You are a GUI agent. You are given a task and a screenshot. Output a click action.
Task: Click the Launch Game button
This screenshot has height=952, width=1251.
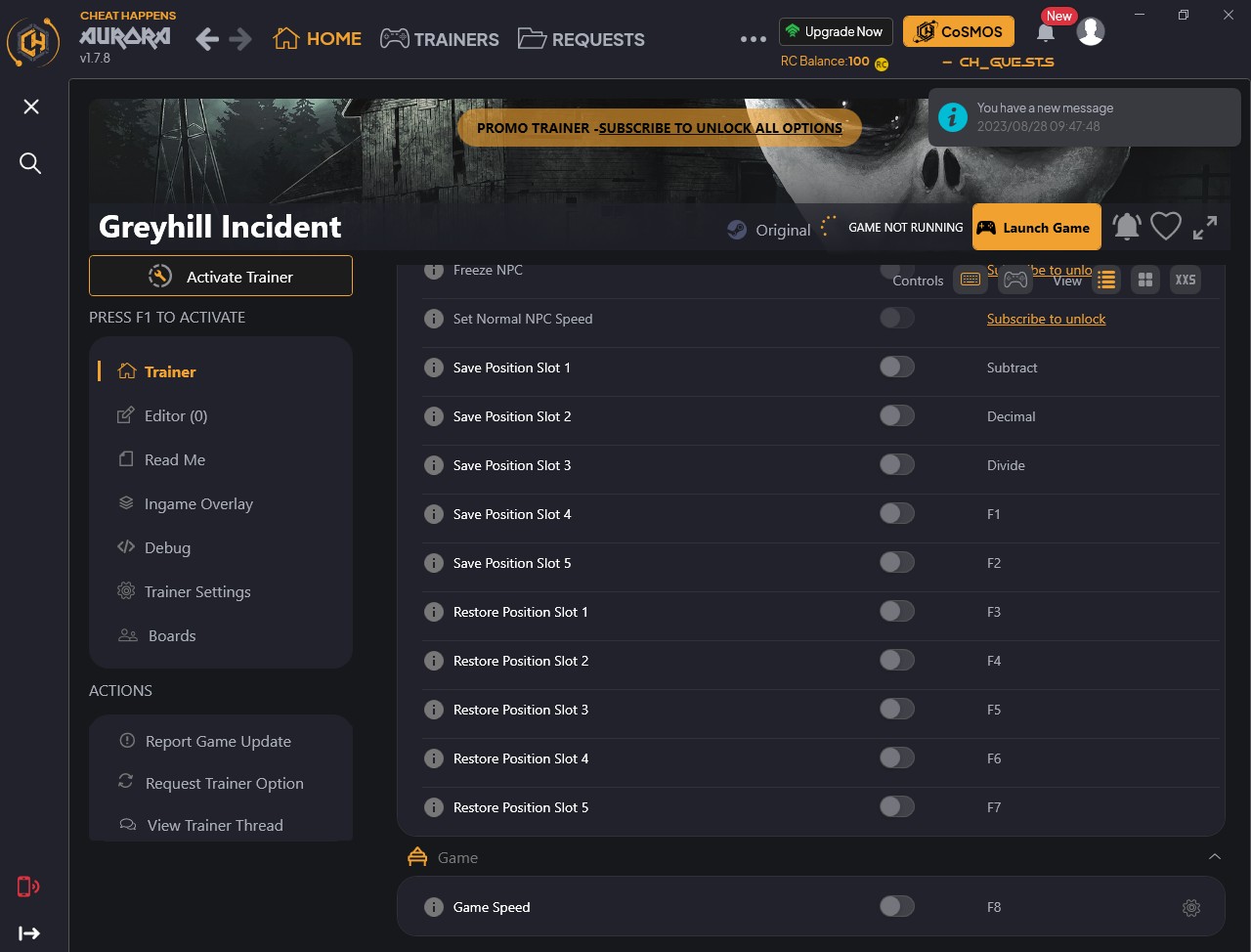(x=1037, y=227)
